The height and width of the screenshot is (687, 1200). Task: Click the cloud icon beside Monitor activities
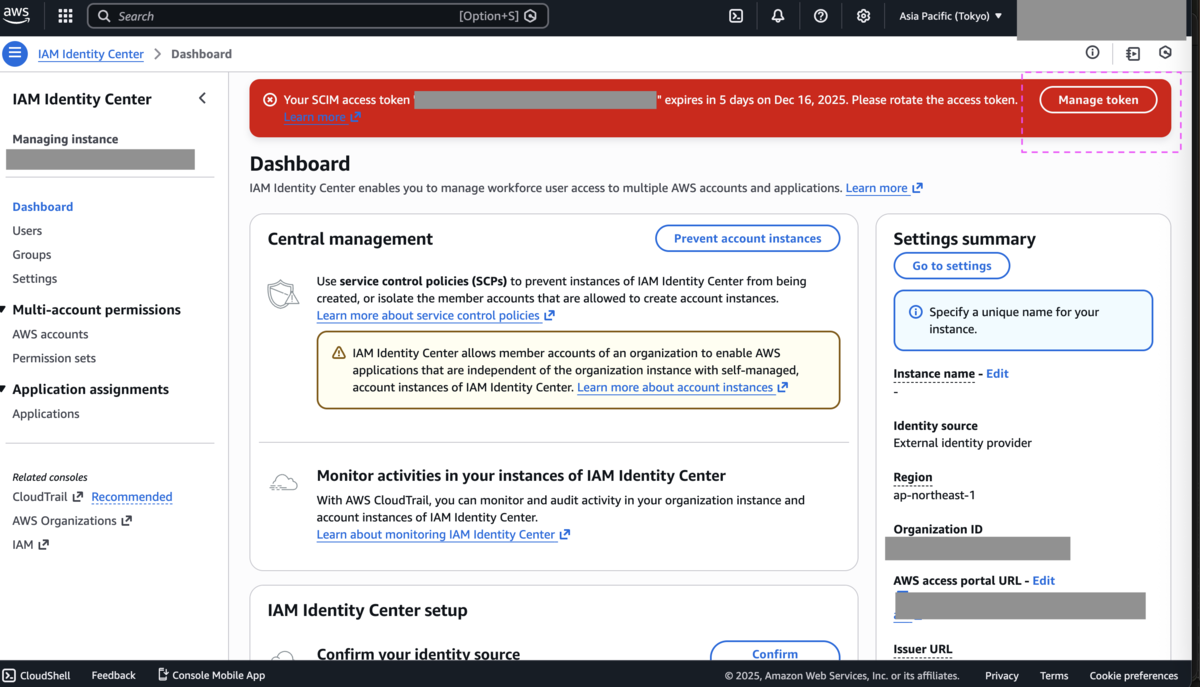(284, 484)
